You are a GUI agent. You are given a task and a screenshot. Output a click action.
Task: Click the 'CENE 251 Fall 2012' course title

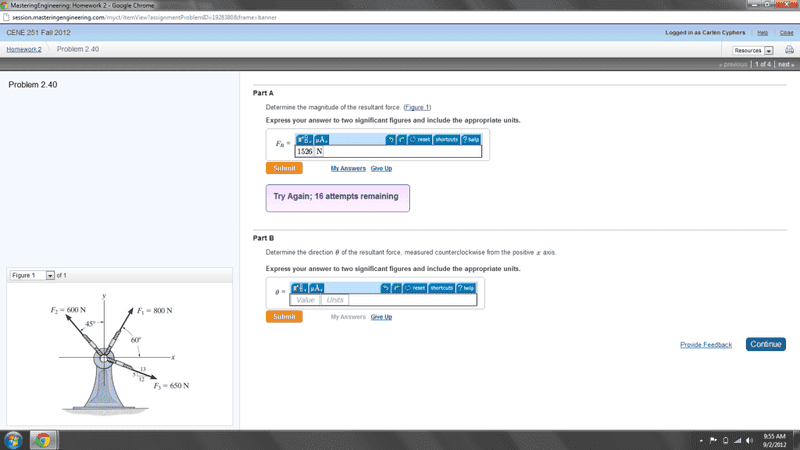point(38,33)
